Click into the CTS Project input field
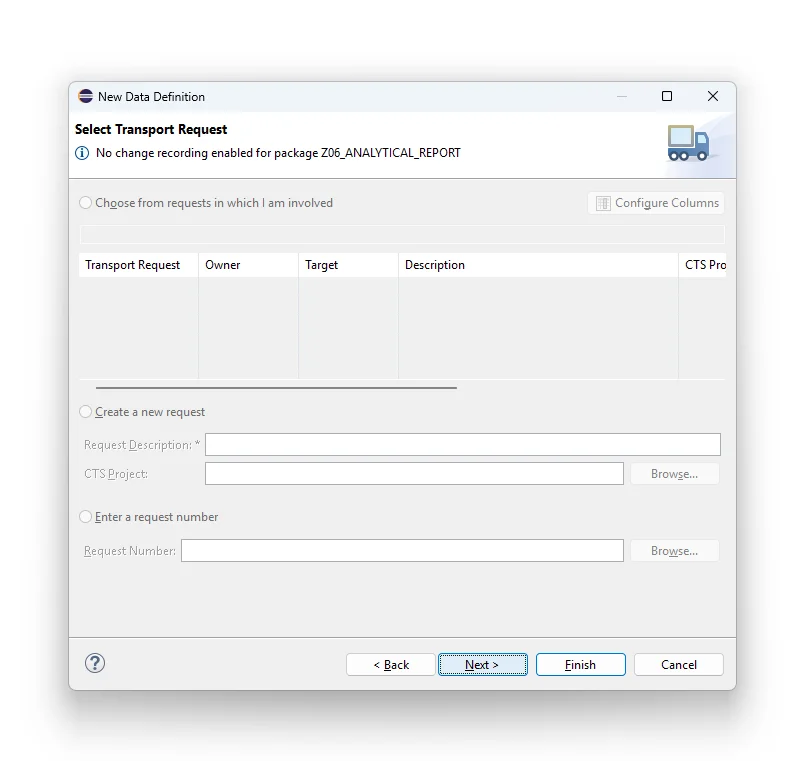This screenshot has height=761, width=809. pos(414,474)
